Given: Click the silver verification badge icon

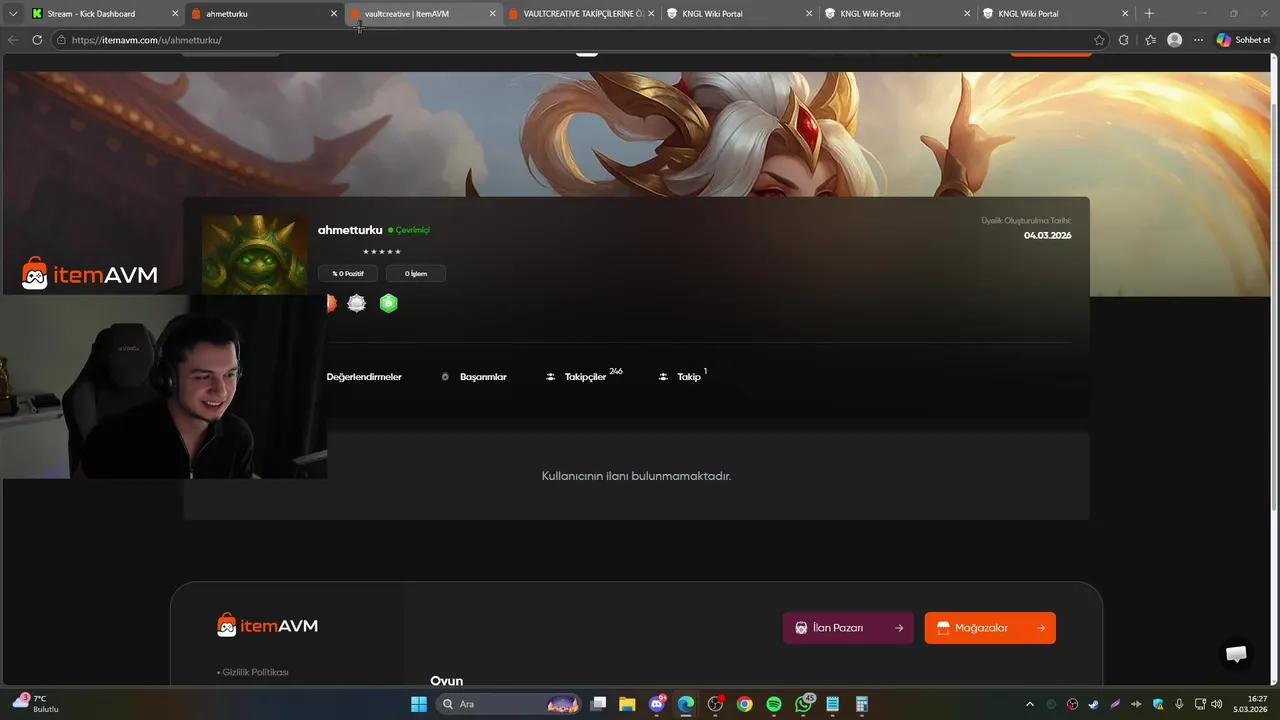Looking at the screenshot, I should click(x=357, y=303).
